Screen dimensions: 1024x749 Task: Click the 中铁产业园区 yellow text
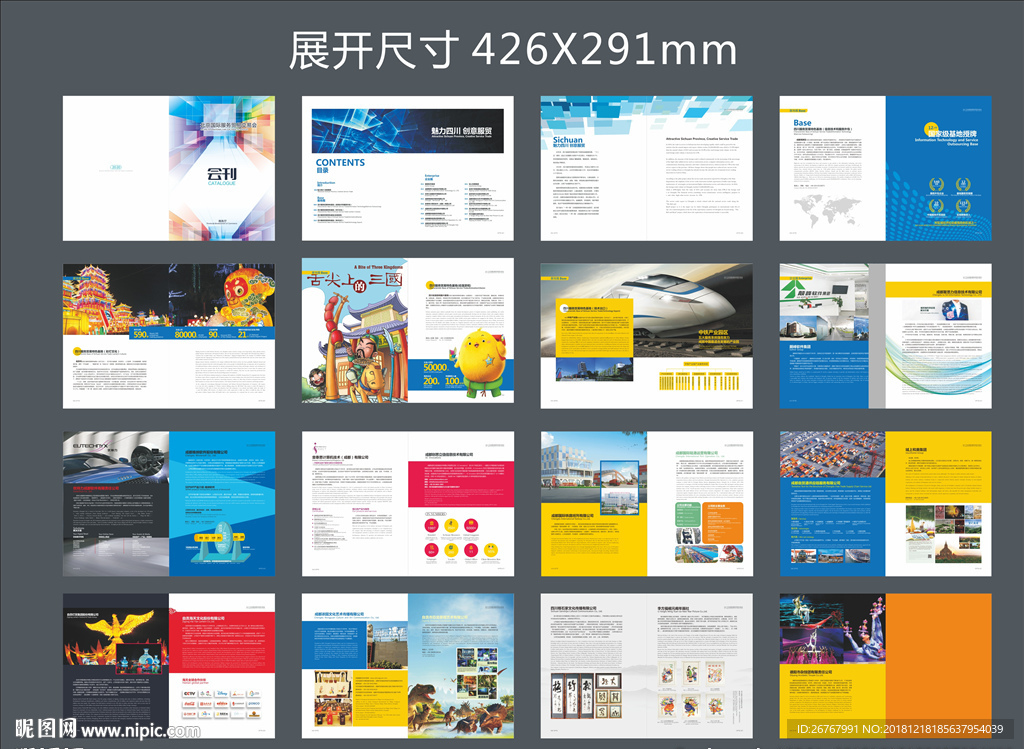click(x=713, y=332)
